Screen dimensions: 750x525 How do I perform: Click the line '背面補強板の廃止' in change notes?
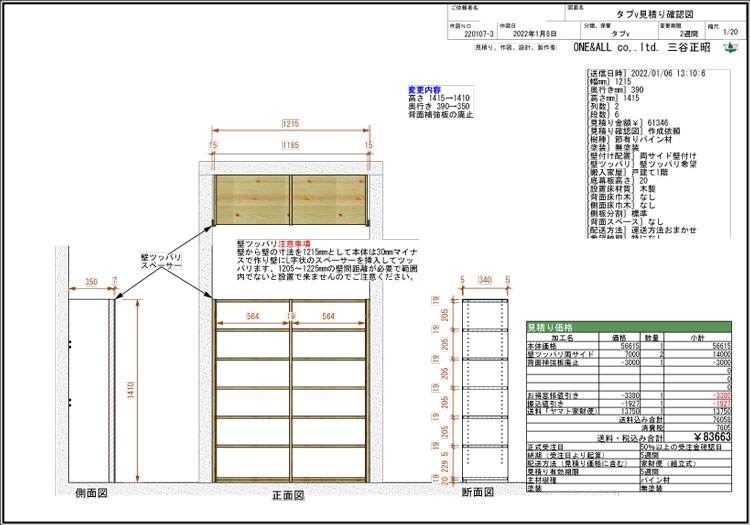coord(440,115)
